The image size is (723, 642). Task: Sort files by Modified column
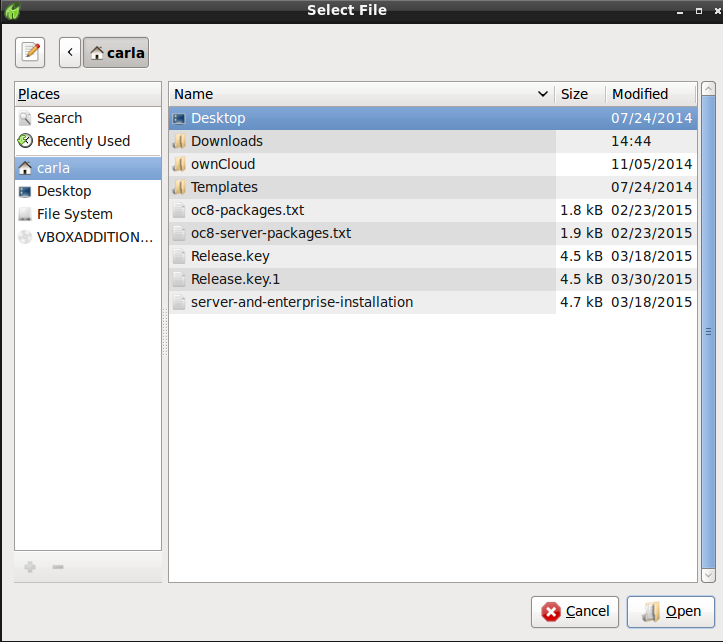[x=650, y=94]
